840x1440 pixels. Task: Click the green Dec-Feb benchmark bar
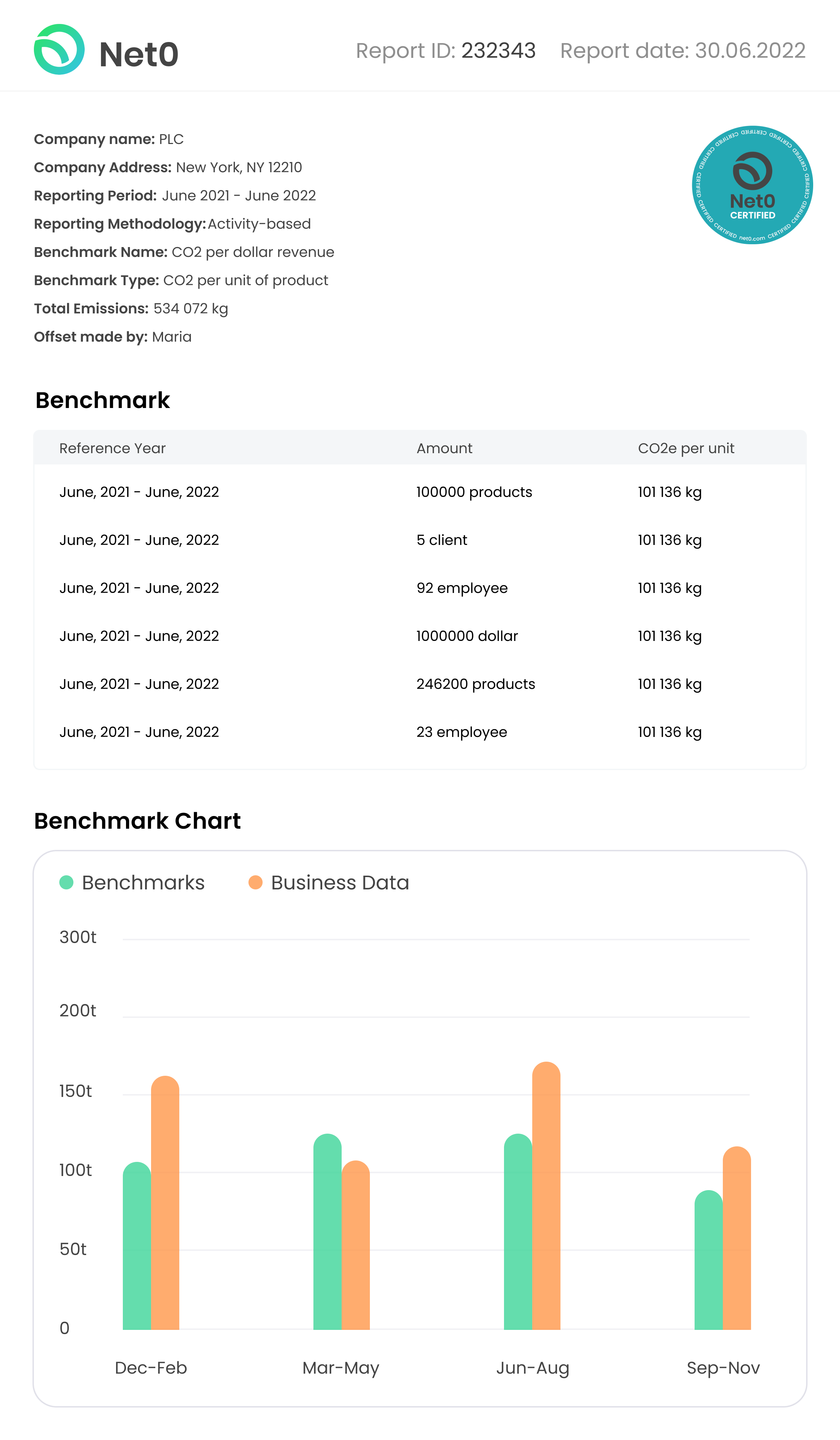[x=137, y=1246]
